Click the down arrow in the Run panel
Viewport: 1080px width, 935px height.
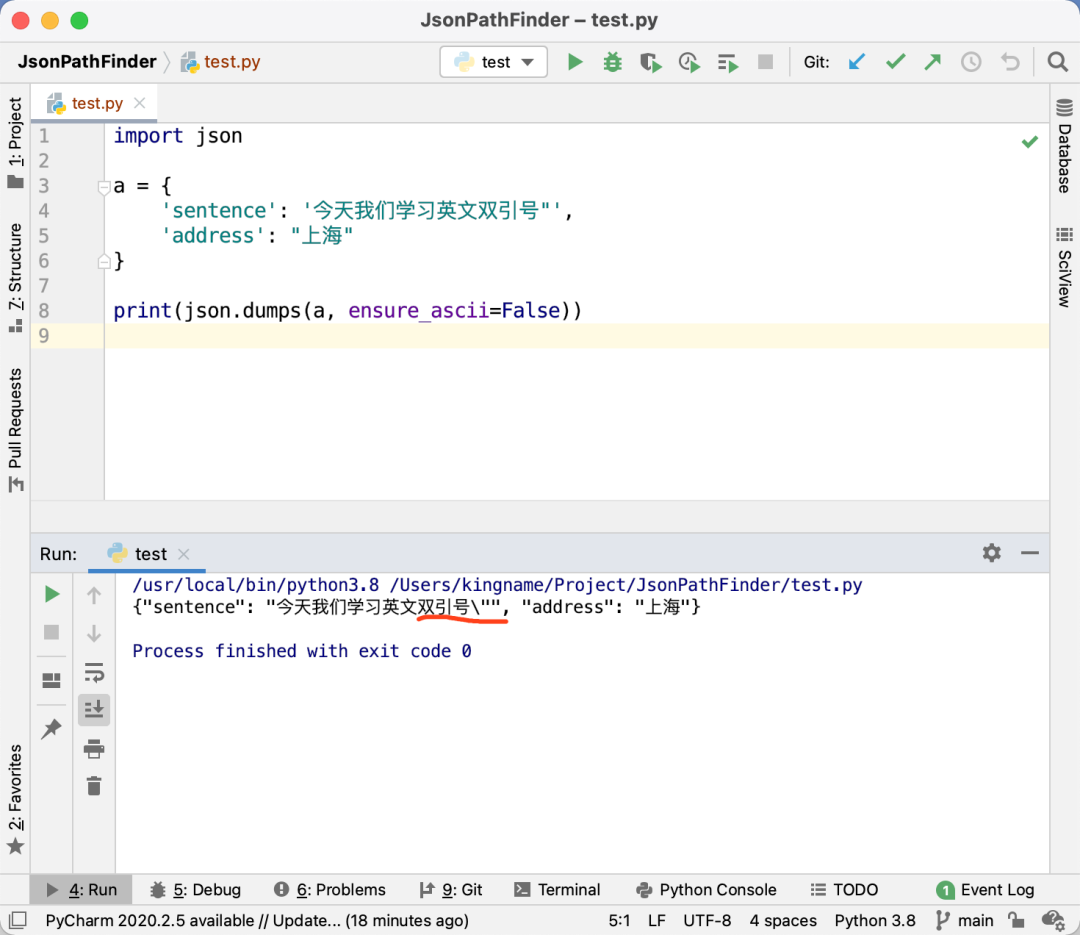94,633
